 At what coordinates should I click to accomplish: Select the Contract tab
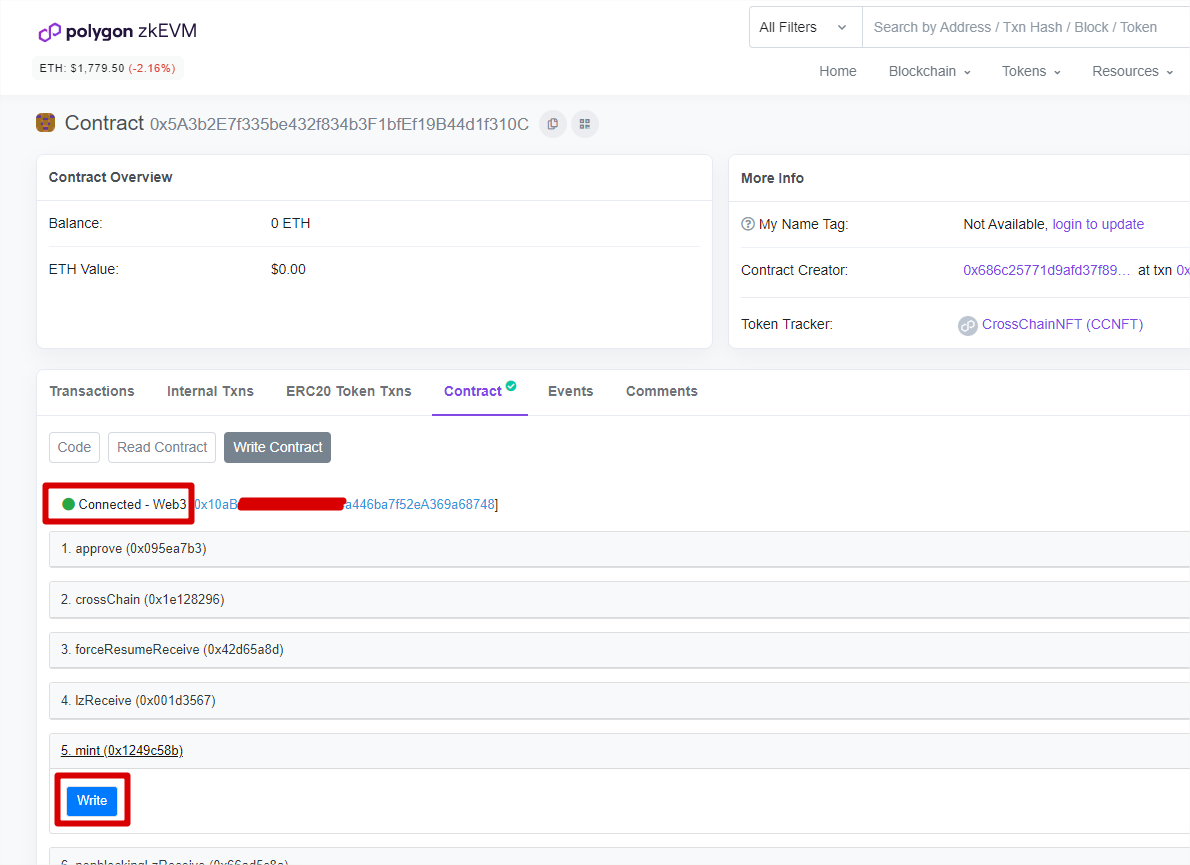[473, 392]
